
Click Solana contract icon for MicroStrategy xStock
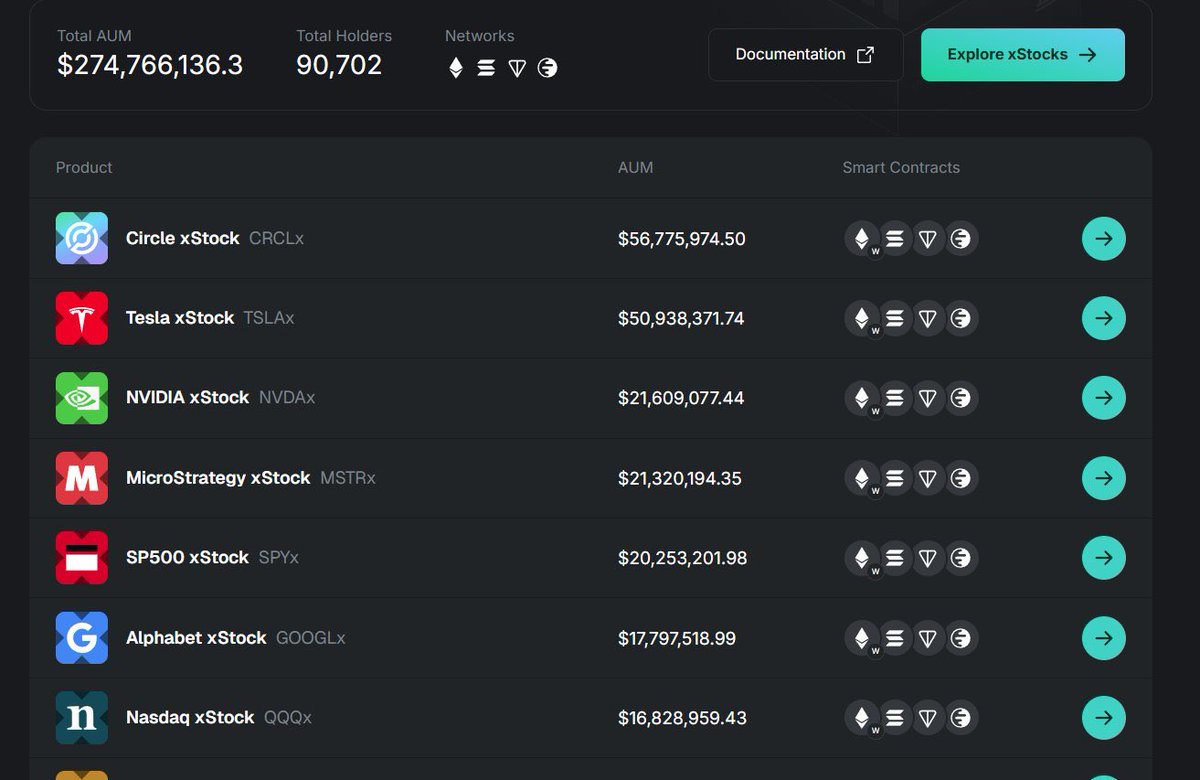click(895, 478)
